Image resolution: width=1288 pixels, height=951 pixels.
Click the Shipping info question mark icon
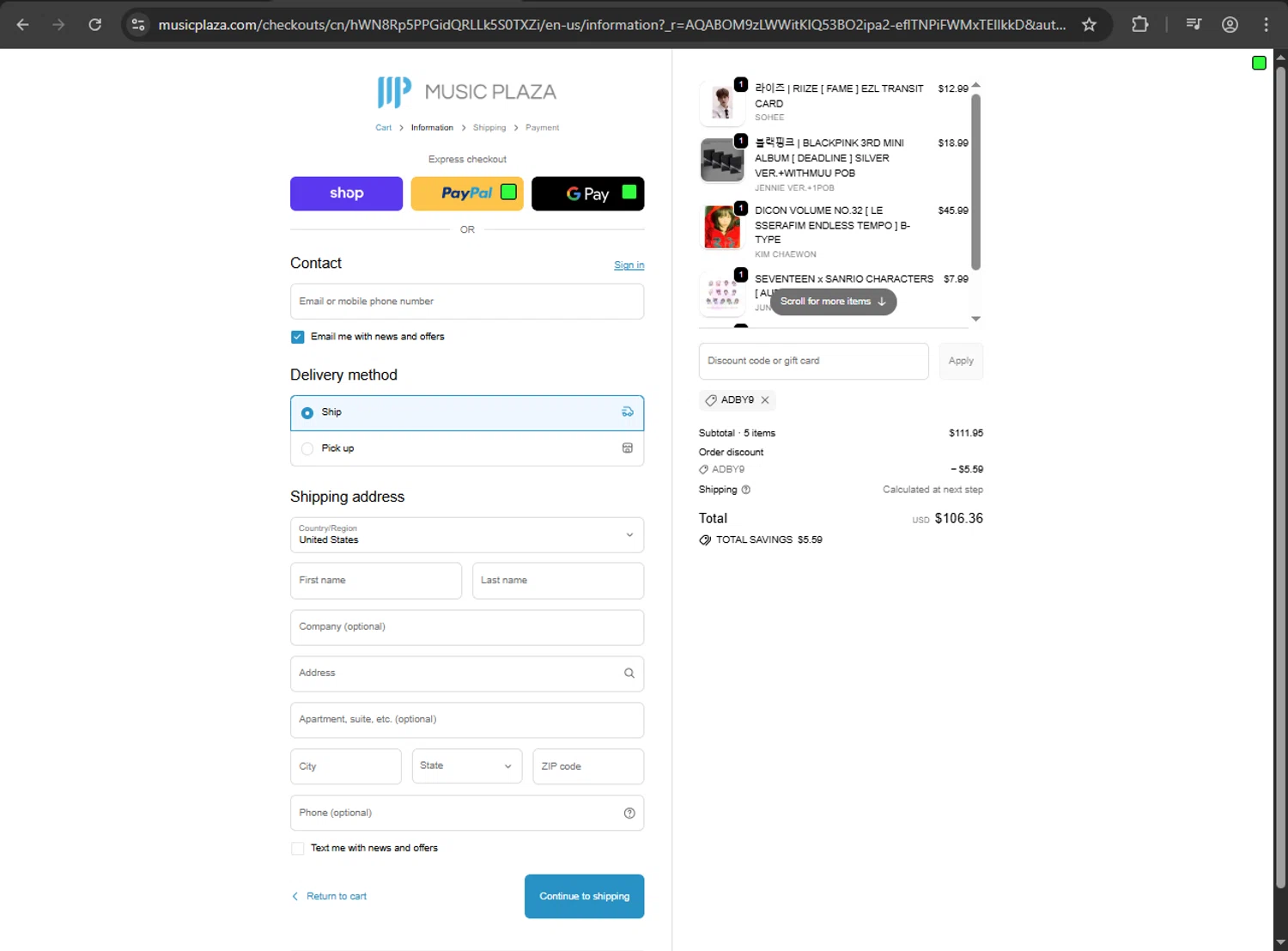tap(745, 490)
